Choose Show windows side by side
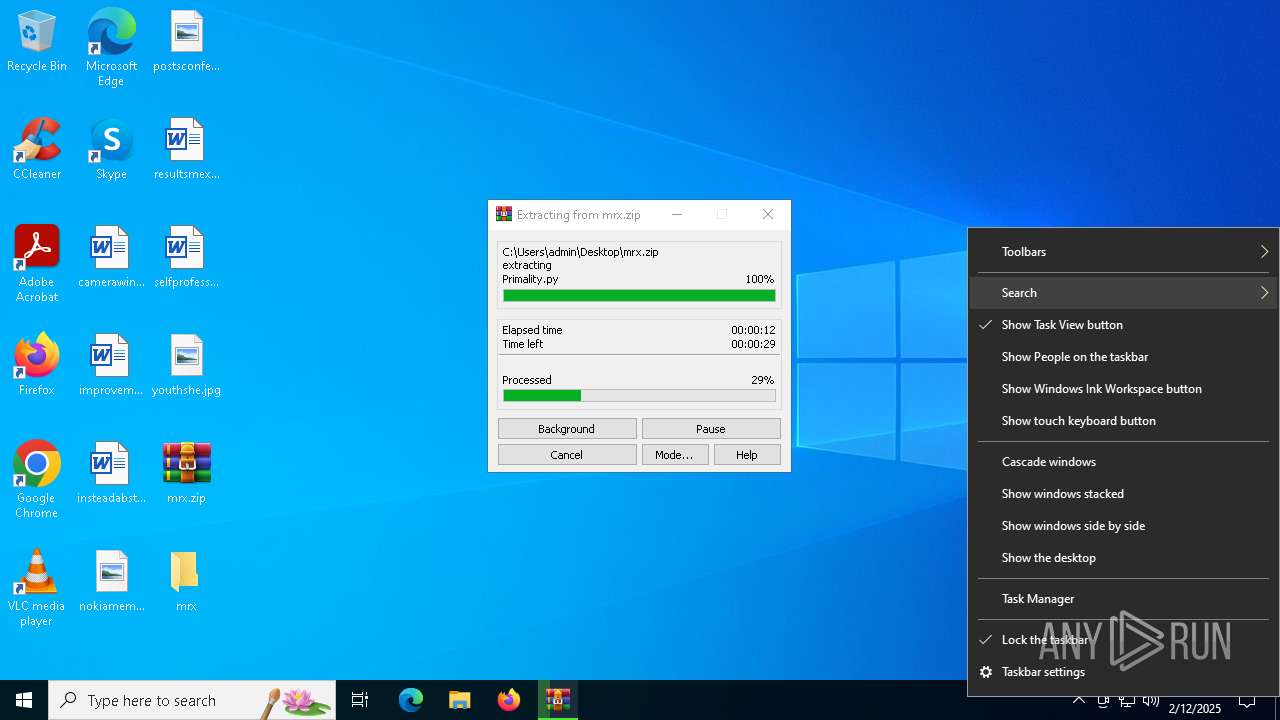This screenshot has width=1280, height=720. pyautogui.click(x=1123, y=526)
